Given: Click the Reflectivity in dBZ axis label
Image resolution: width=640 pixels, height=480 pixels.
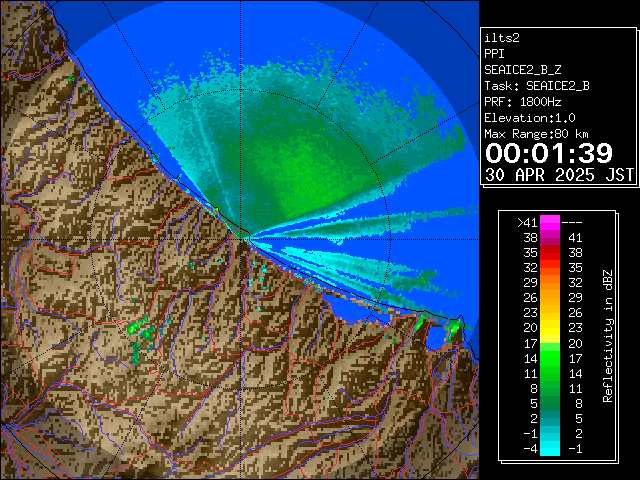Looking at the screenshot, I should coord(608,336).
